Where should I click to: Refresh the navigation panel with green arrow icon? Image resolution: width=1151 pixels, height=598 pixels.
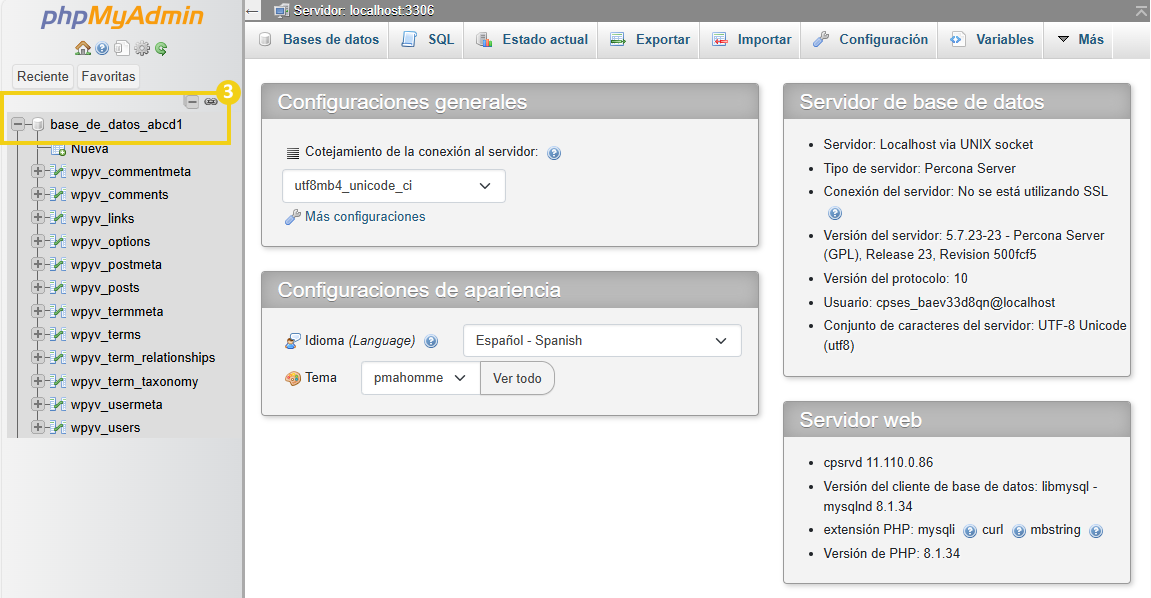pos(160,48)
